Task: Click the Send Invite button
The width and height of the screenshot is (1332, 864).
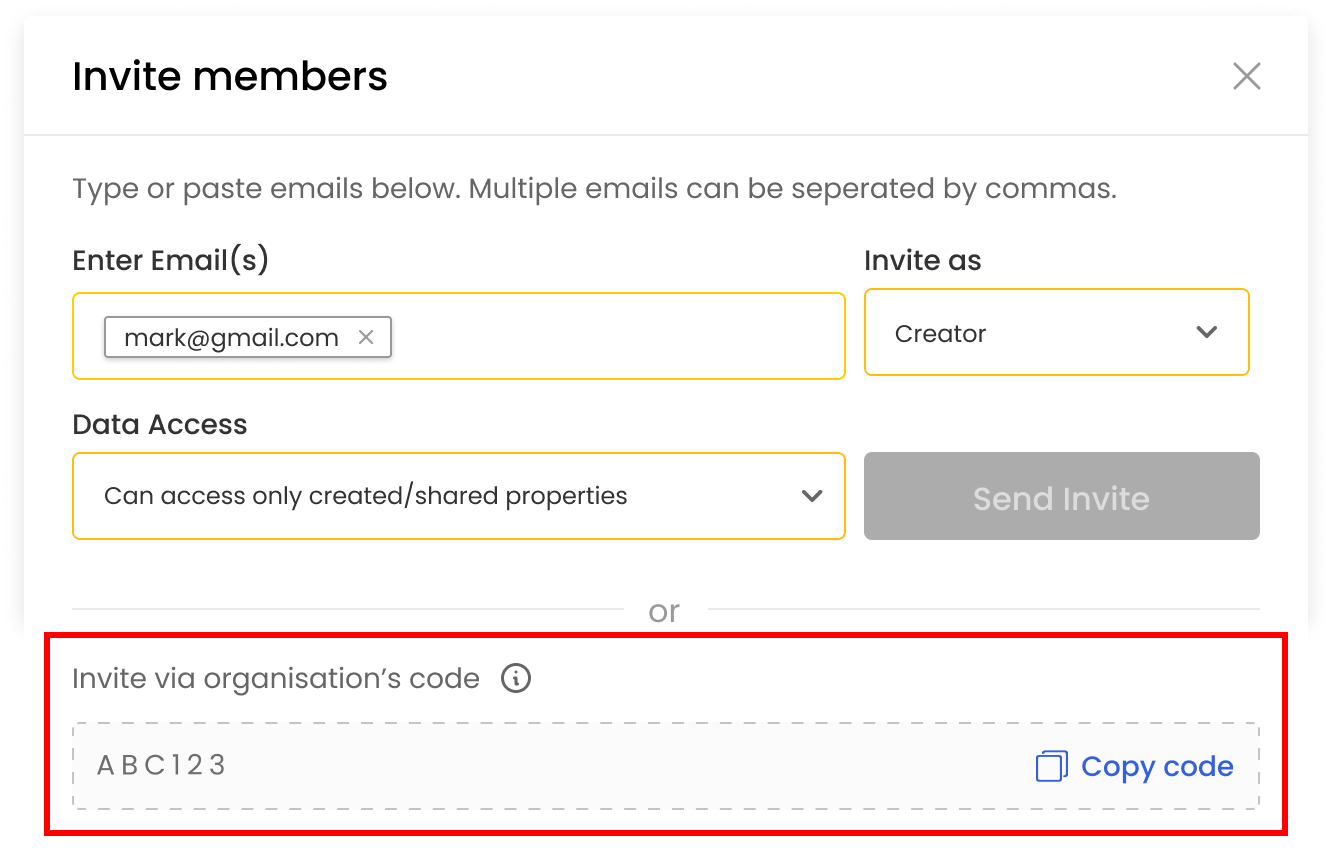Action: pyautogui.click(x=1061, y=497)
